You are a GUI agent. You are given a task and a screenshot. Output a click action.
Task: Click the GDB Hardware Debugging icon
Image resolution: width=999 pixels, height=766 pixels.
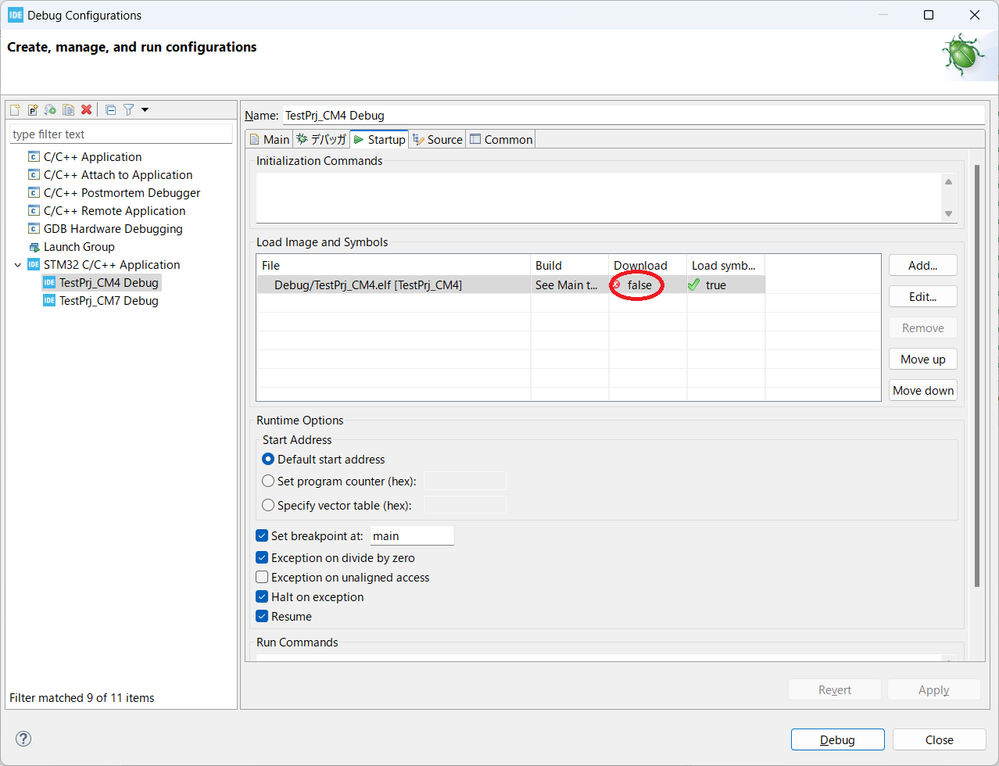tap(34, 229)
